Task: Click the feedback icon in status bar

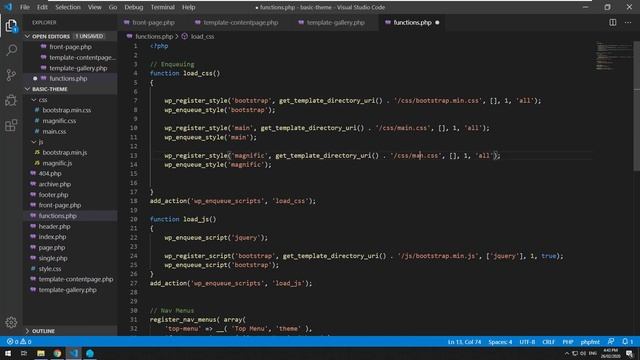Action: [x=611, y=342]
